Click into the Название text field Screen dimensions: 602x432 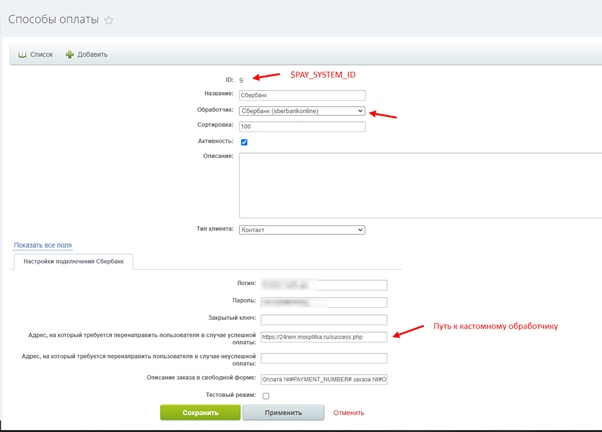[302, 95]
